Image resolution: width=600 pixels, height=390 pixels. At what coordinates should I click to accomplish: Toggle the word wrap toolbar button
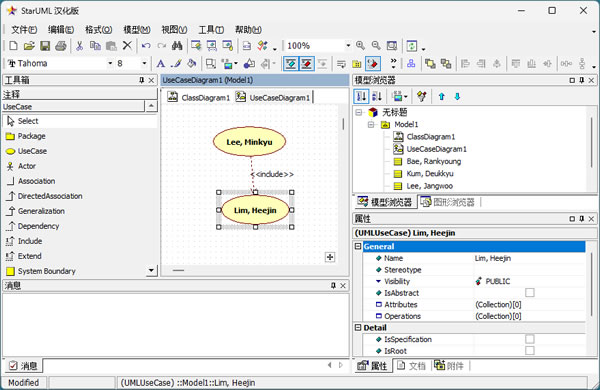click(341, 64)
